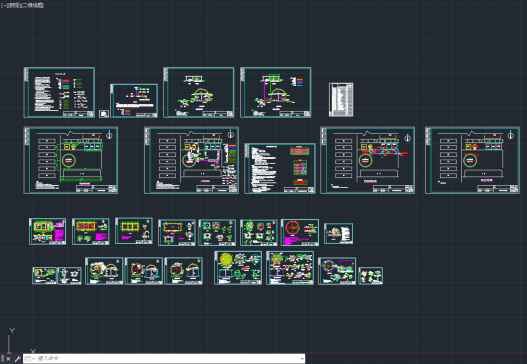Viewport: 527px width, 364px height.
Task: Open the recent commands dropdown
Action: coord(30,359)
